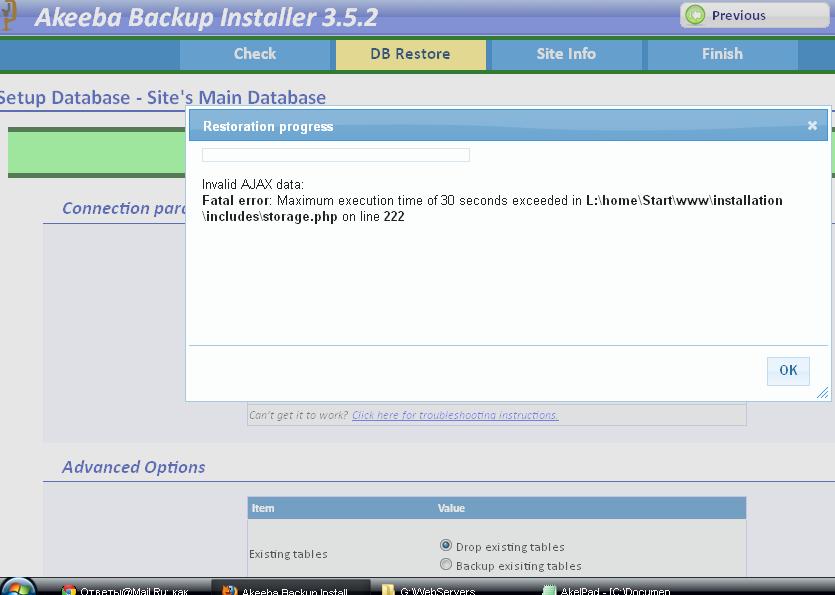This screenshot has width=835, height=595.
Task: Click the 'Advanced Options' heading
Action: click(x=134, y=467)
